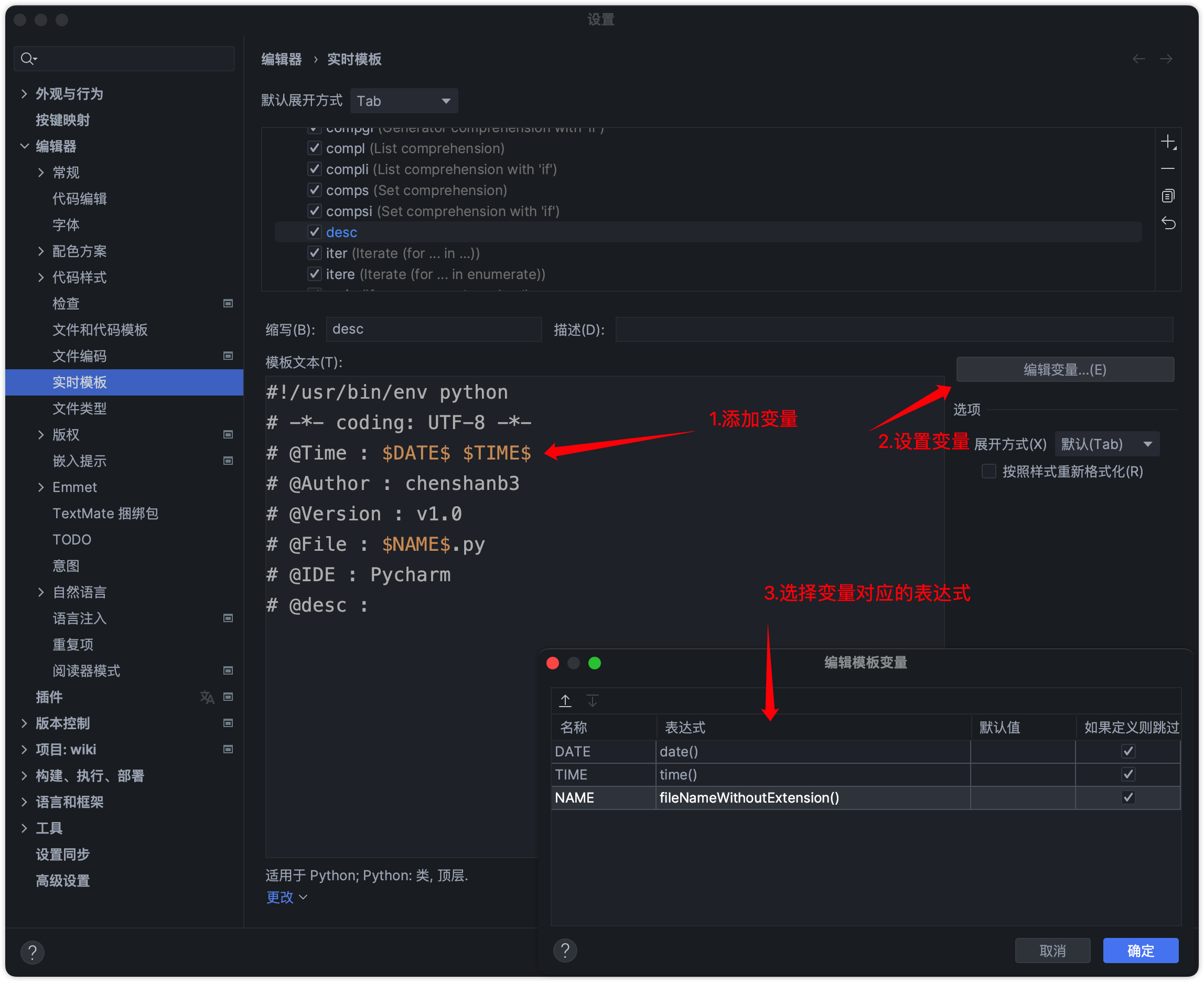
Task: Click the move variable down arrow icon
Action: (592, 700)
